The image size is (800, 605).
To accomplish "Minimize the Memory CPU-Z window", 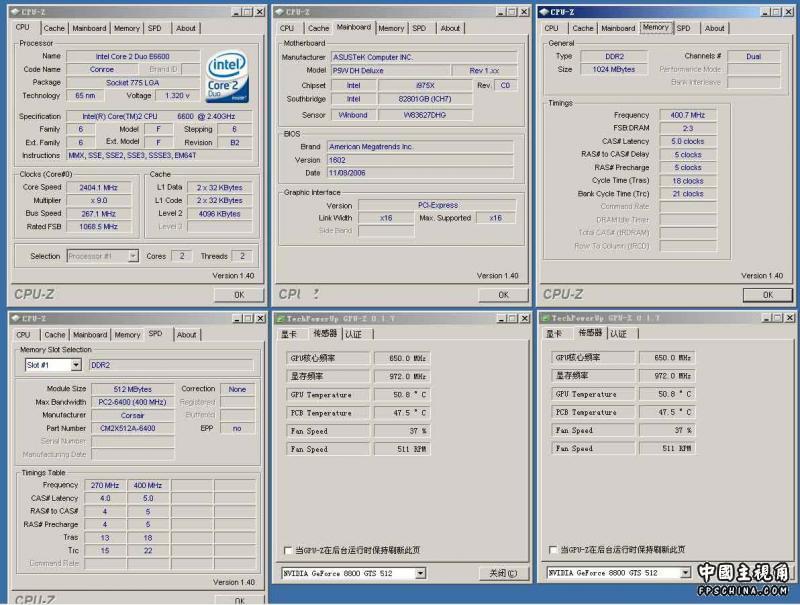I will click(x=766, y=12).
